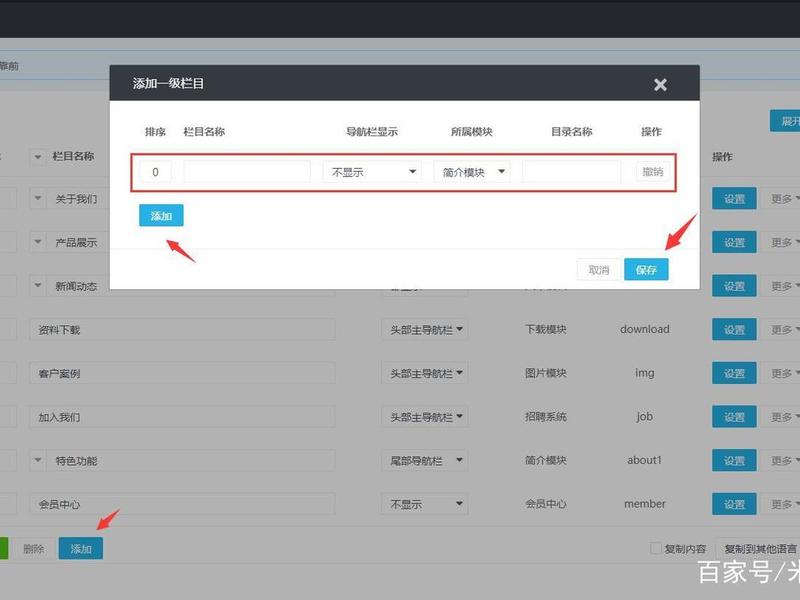Image resolution: width=800 pixels, height=600 pixels.
Task: Click the 排序 order field showing 0
Action: 155,172
